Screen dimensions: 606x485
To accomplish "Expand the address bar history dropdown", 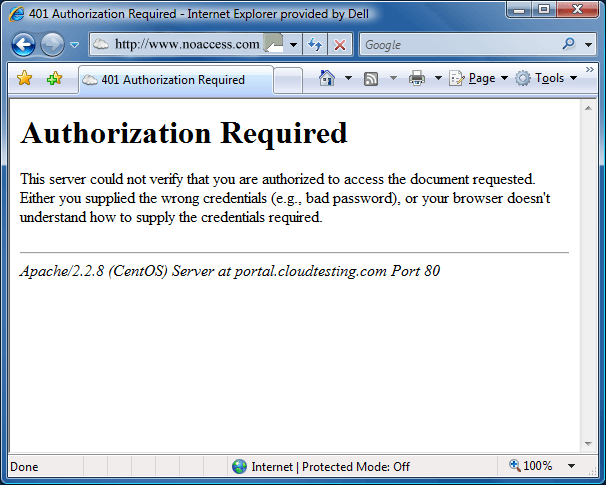I will click(293, 45).
